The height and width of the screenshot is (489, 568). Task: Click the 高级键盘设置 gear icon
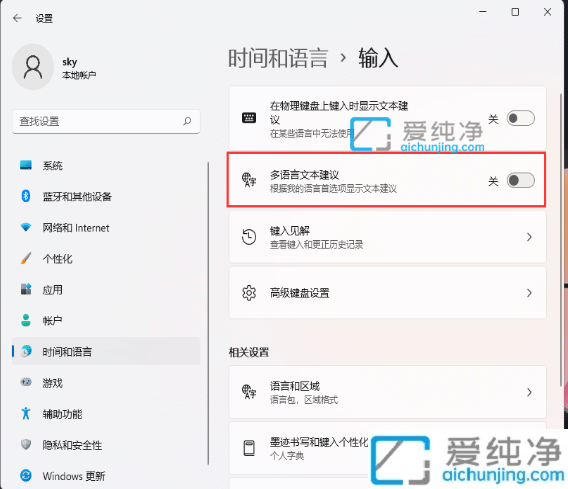(249, 293)
